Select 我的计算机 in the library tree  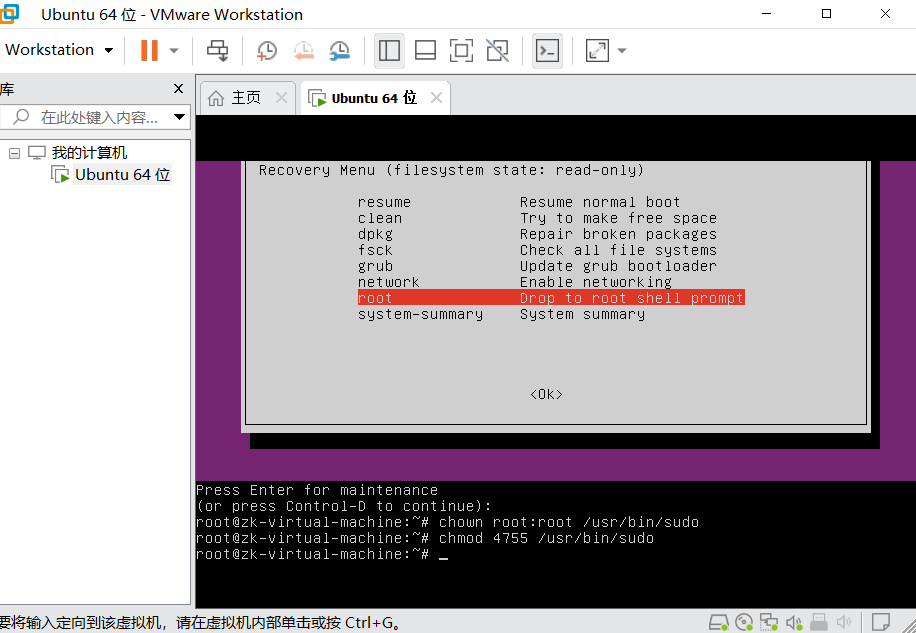tap(89, 153)
